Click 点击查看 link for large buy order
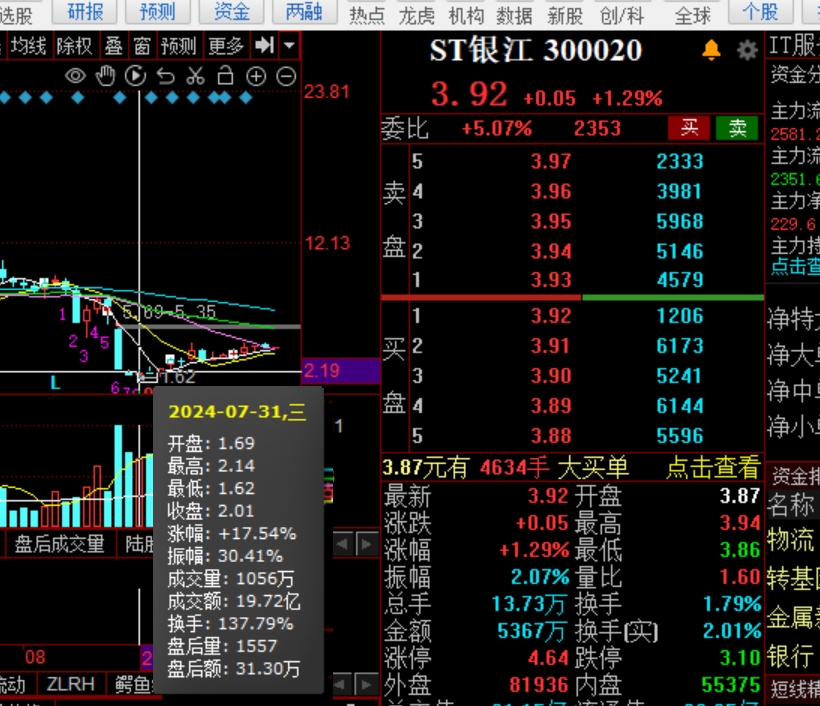The image size is (820, 706). pos(713,468)
